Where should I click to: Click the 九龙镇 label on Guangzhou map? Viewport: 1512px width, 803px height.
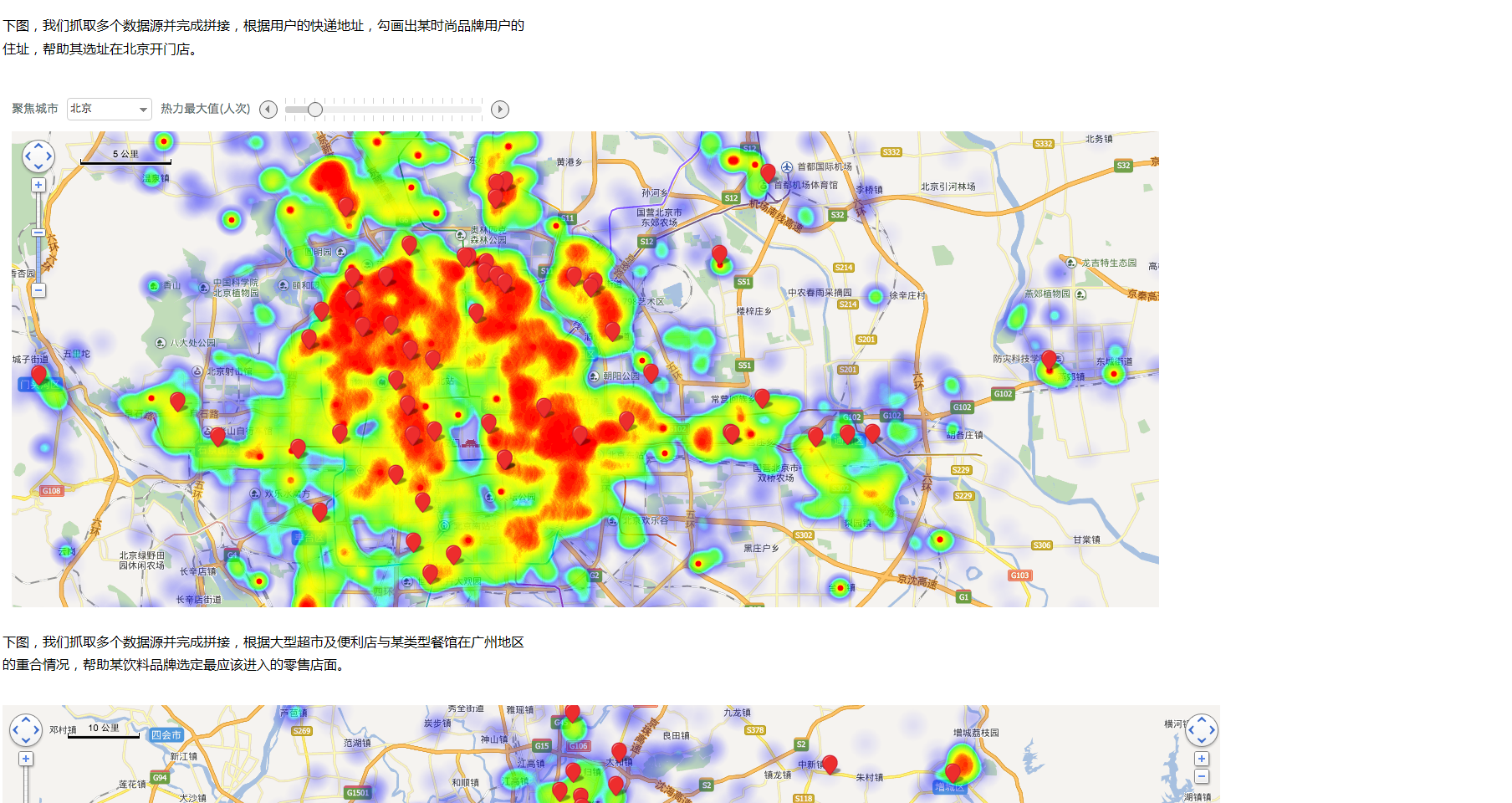tap(737, 713)
